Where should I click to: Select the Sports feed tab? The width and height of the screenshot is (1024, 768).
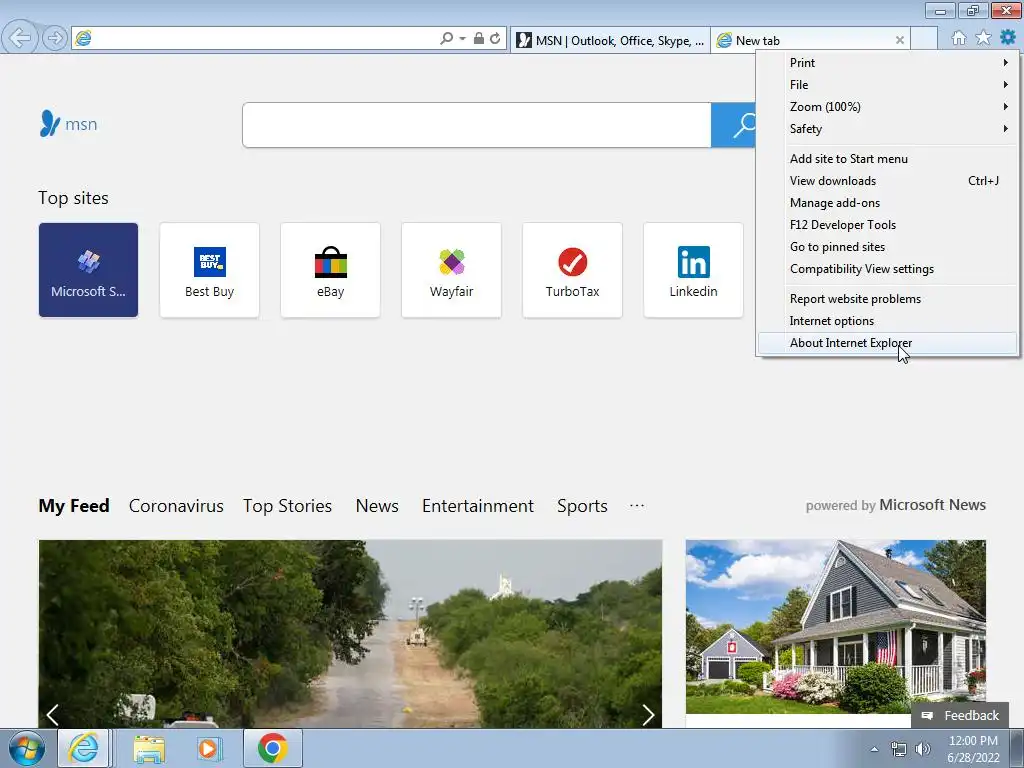click(583, 506)
